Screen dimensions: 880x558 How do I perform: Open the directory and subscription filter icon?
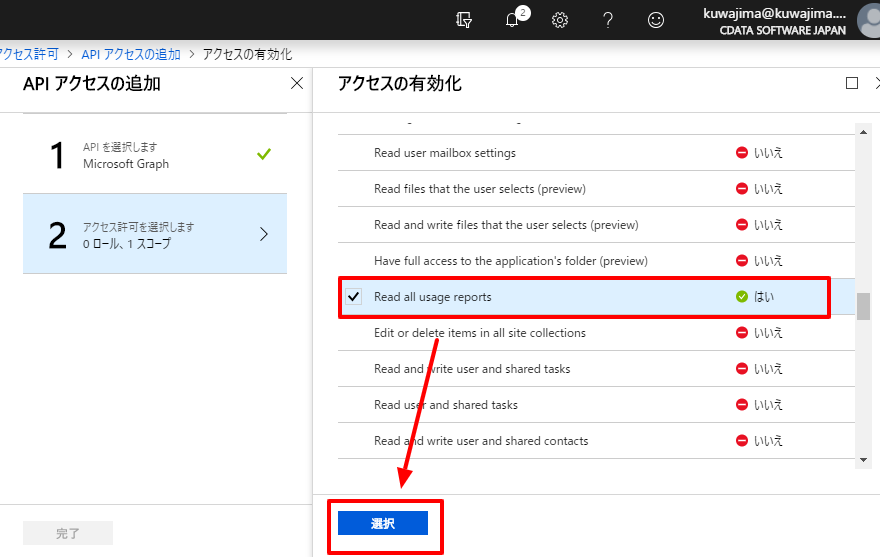(x=464, y=20)
